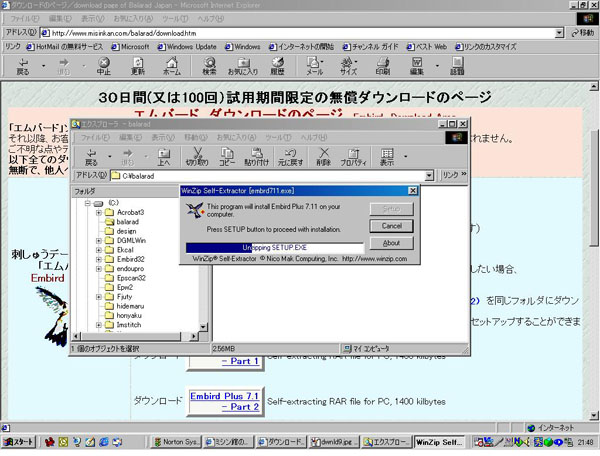The width and height of the screenshot is (600, 456).
Task: Click the Delete icon in Explorer toolbar
Action: pyautogui.click(x=324, y=157)
